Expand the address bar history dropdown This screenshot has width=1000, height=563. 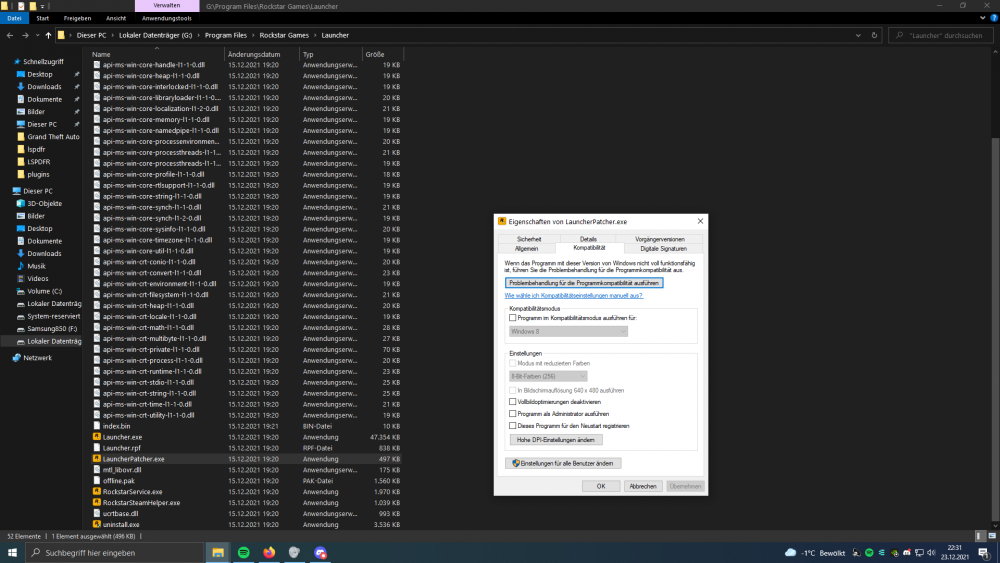(x=858, y=36)
